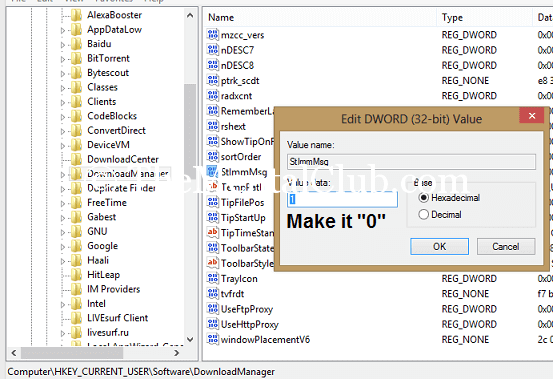
Task: Select the TrayIcon value icon
Action: (213, 278)
